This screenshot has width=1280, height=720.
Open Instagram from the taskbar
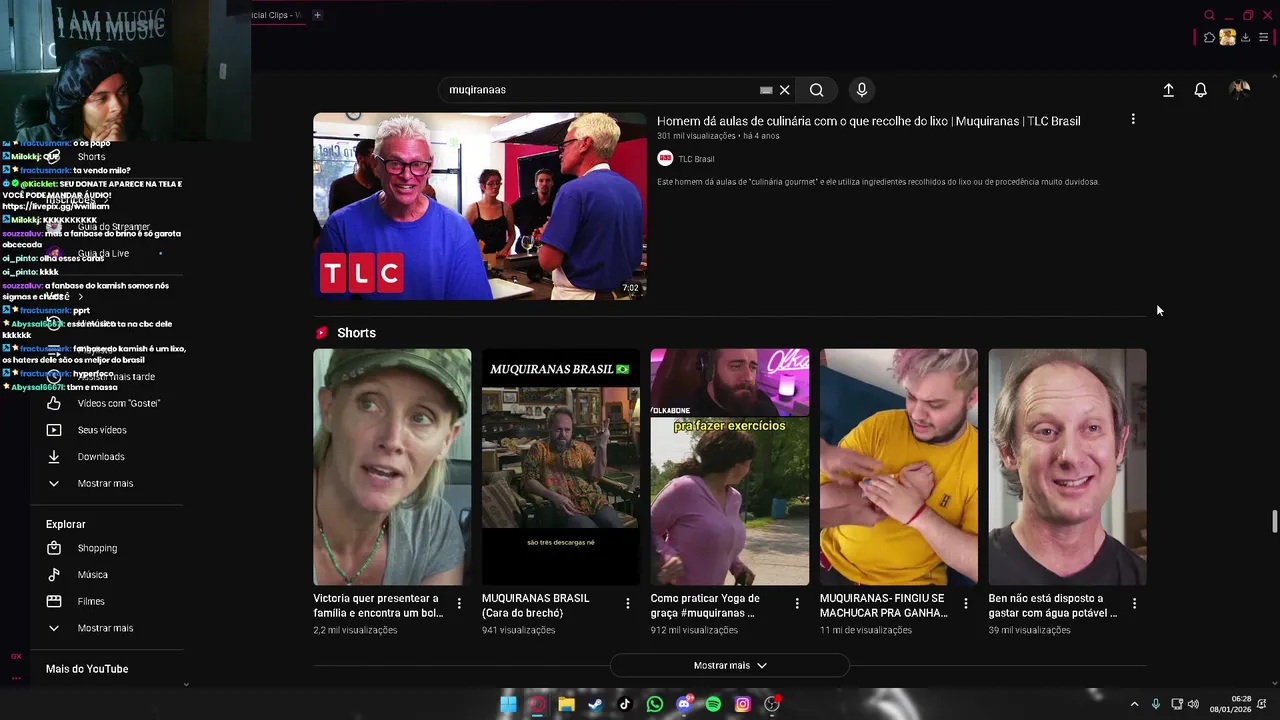click(x=743, y=704)
